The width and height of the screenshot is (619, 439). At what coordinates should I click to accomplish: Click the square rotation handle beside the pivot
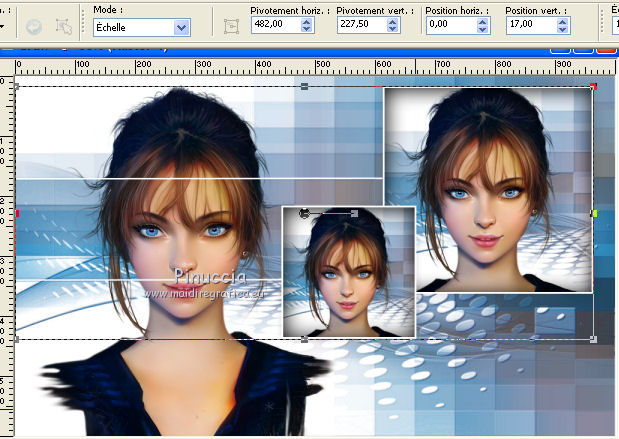pyautogui.click(x=355, y=214)
